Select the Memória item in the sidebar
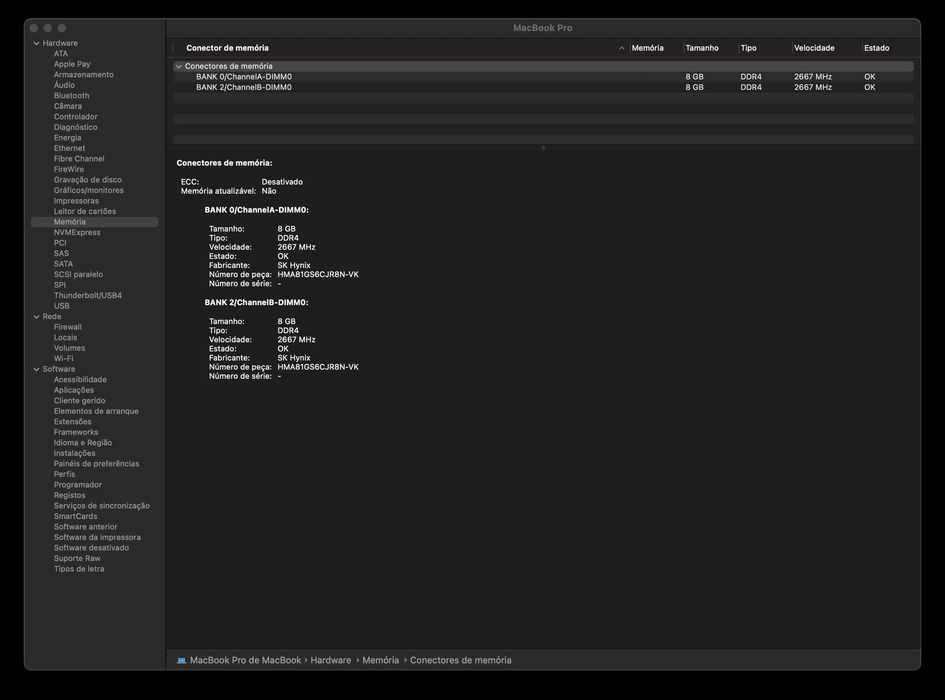945x700 pixels. pos(94,222)
